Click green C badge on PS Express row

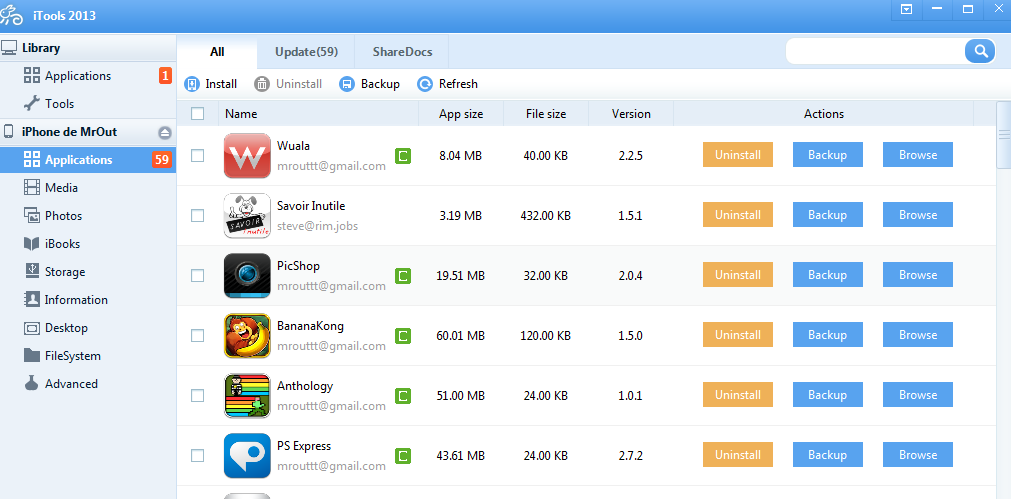point(403,456)
